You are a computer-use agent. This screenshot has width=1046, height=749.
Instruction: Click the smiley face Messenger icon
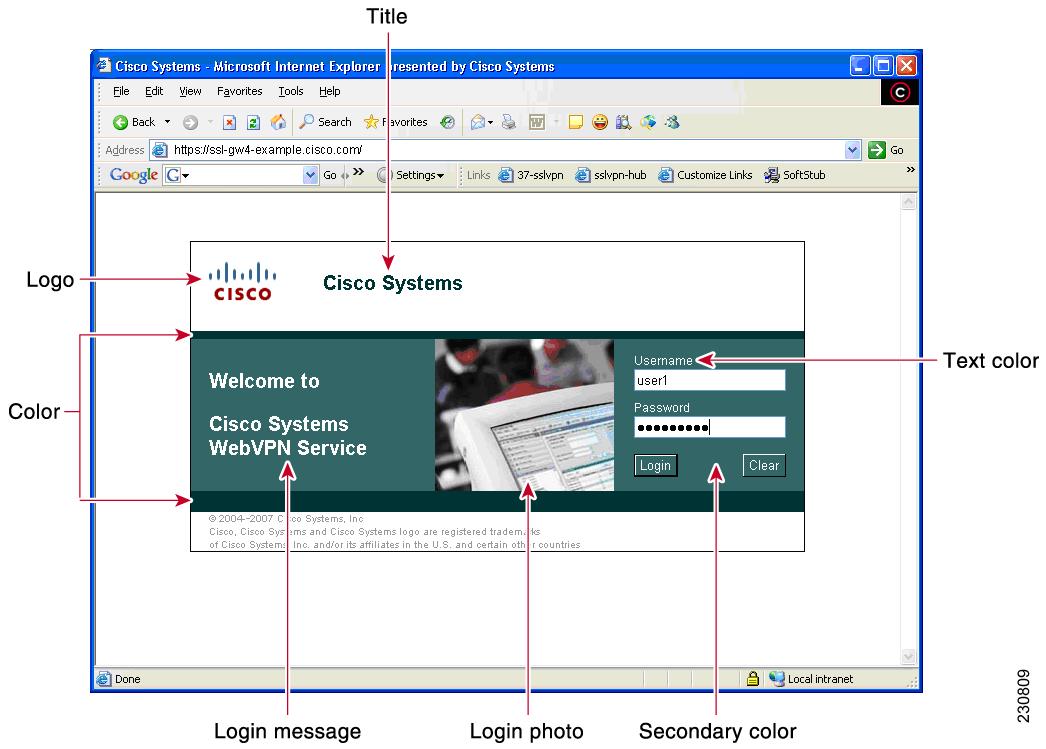coord(600,122)
